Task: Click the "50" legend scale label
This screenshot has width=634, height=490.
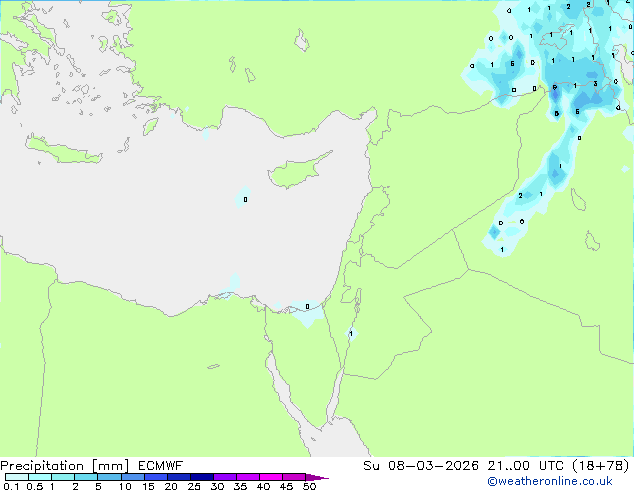Action: point(309,486)
